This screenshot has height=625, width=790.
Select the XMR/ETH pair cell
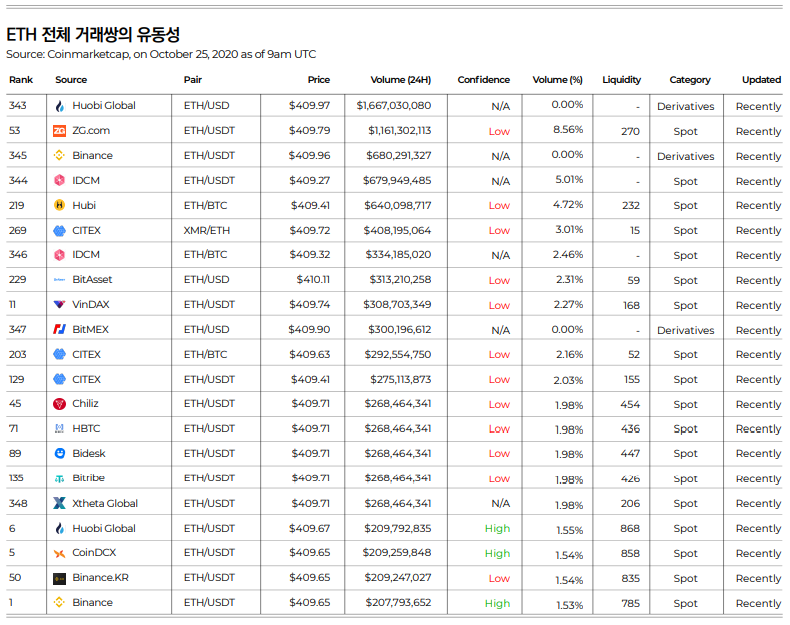click(207, 231)
